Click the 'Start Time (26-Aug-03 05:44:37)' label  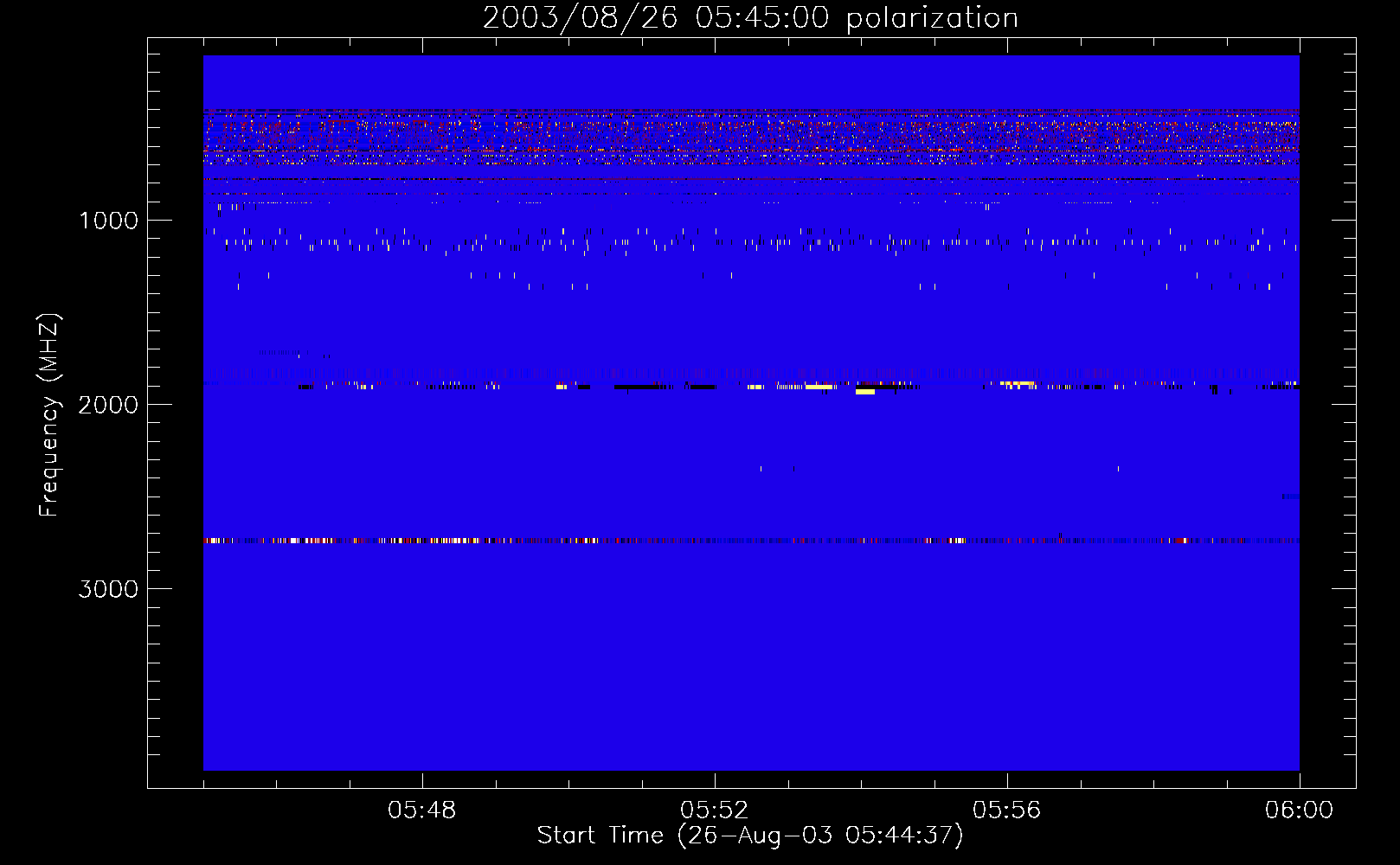[x=750, y=836]
